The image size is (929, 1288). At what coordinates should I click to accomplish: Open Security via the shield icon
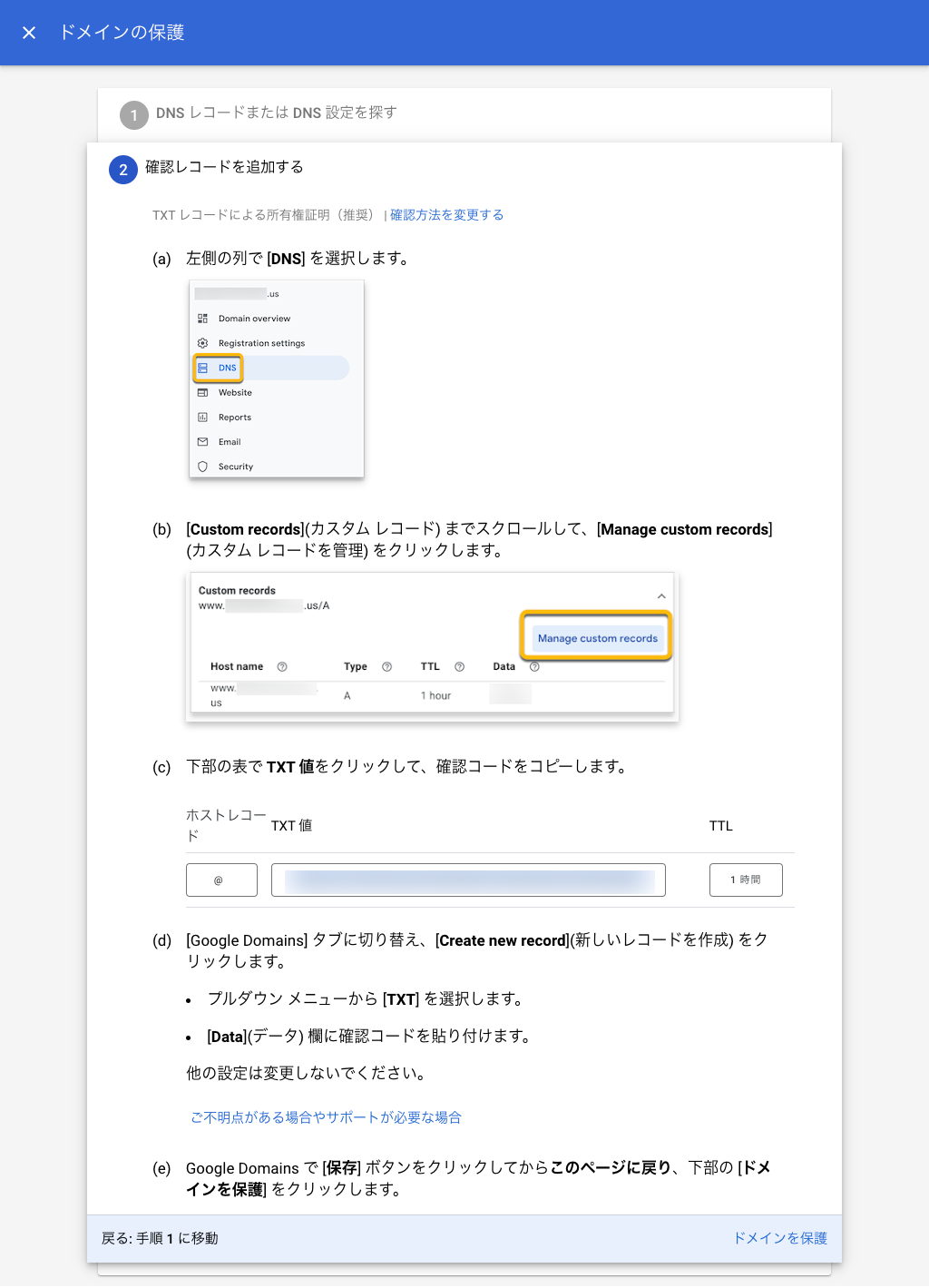coord(203,467)
